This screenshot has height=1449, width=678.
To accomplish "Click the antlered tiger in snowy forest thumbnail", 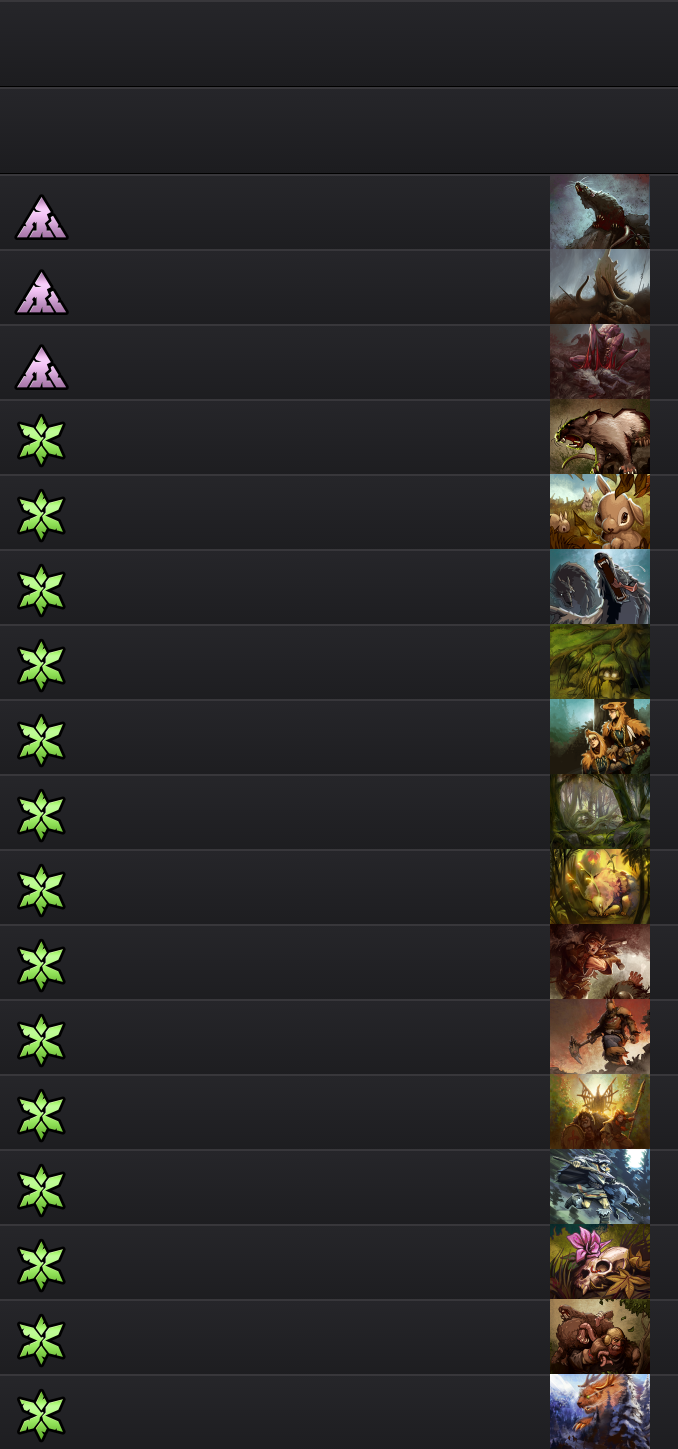I will (600, 1412).
